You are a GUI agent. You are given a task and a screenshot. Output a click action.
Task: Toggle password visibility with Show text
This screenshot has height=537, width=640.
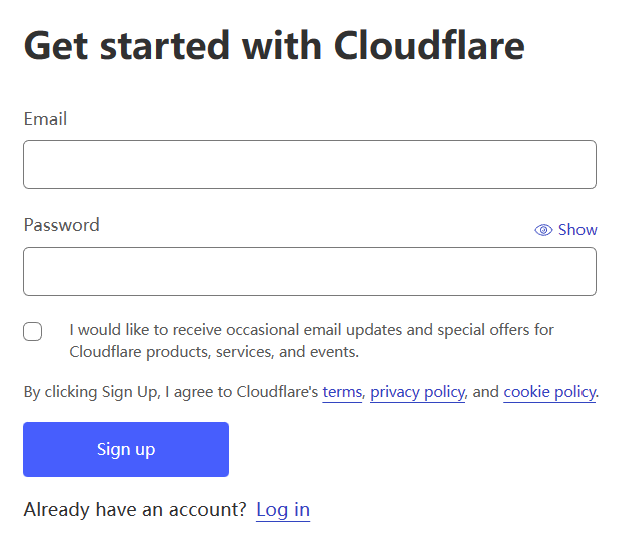[578, 230]
